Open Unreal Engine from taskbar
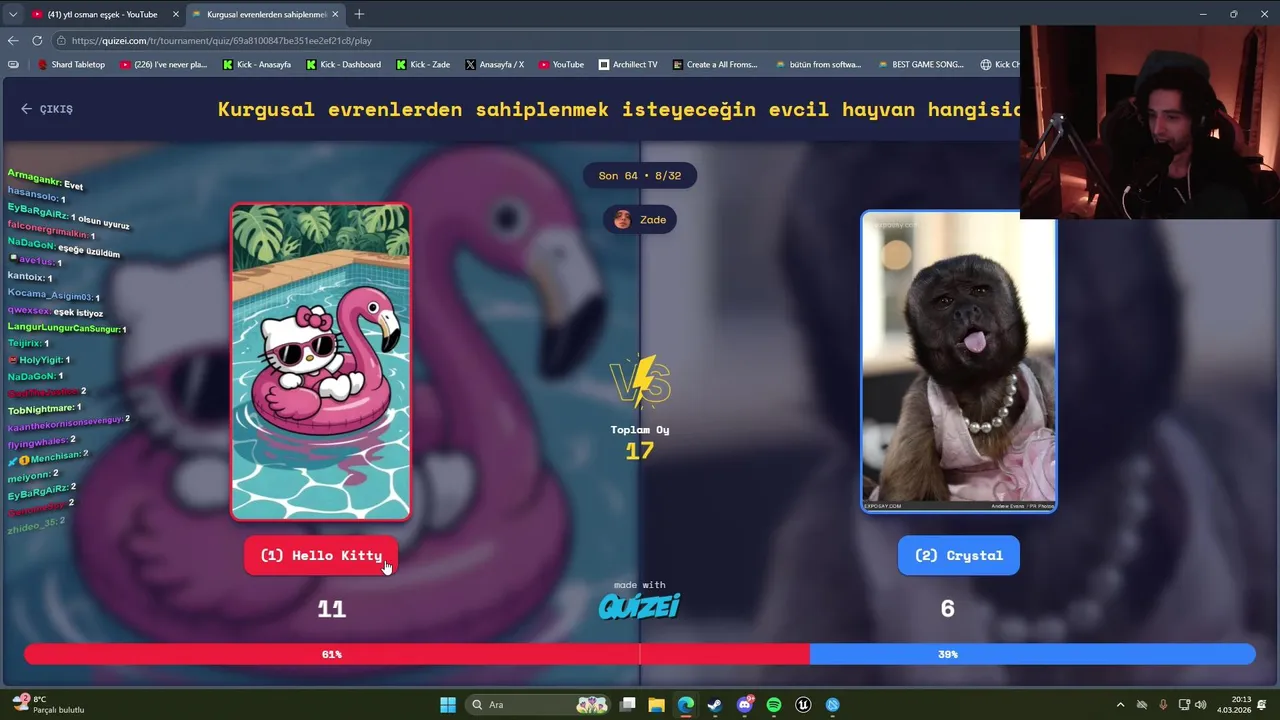The width and height of the screenshot is (1280, 720). click(803, 705)
